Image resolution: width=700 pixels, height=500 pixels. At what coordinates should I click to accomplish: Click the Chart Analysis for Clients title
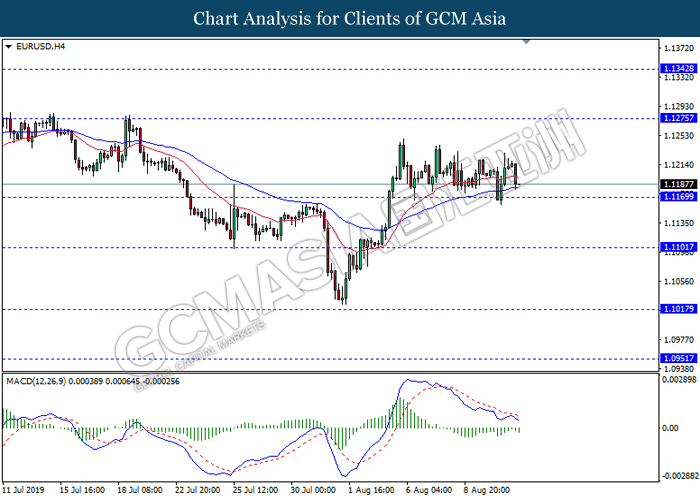tap(350, 18)
